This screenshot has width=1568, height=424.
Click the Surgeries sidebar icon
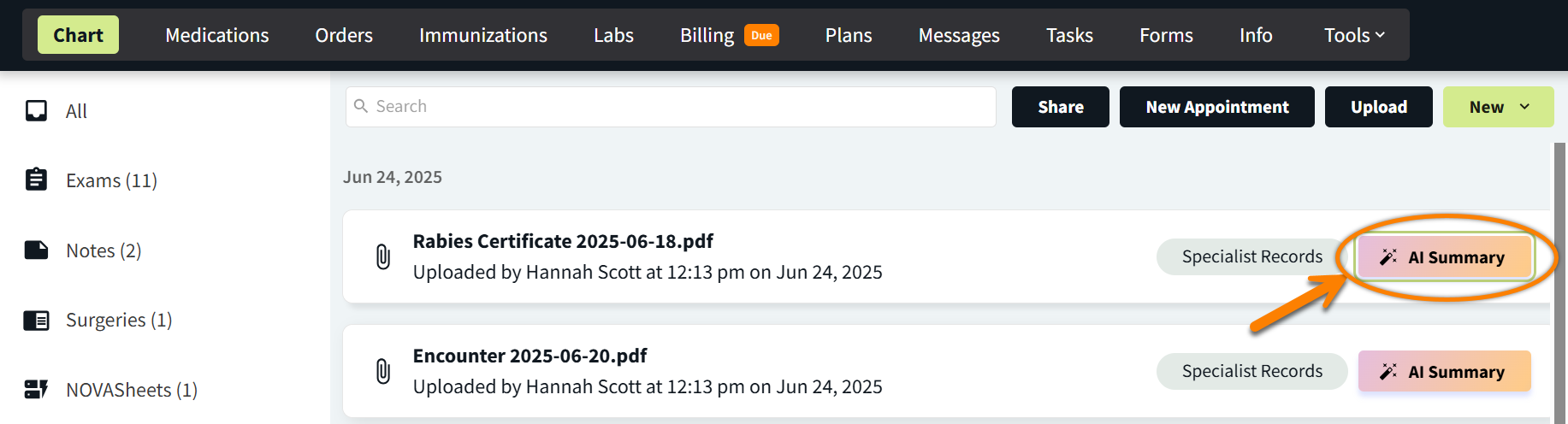point(36,320)
